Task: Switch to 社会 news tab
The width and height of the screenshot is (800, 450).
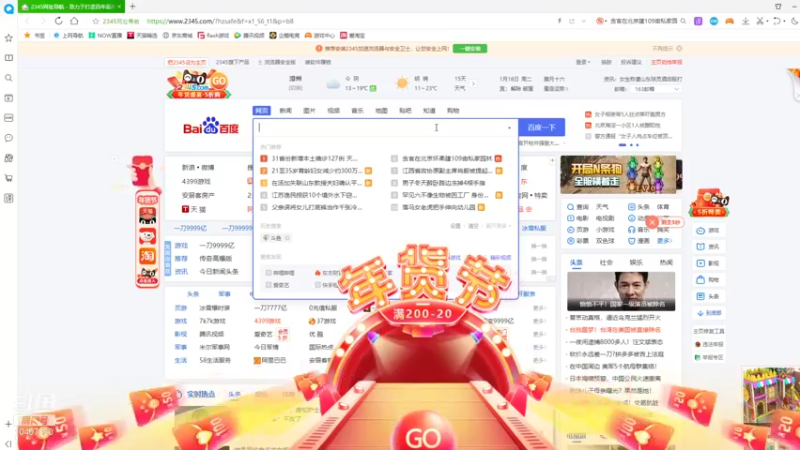Action: click(606, 262)
